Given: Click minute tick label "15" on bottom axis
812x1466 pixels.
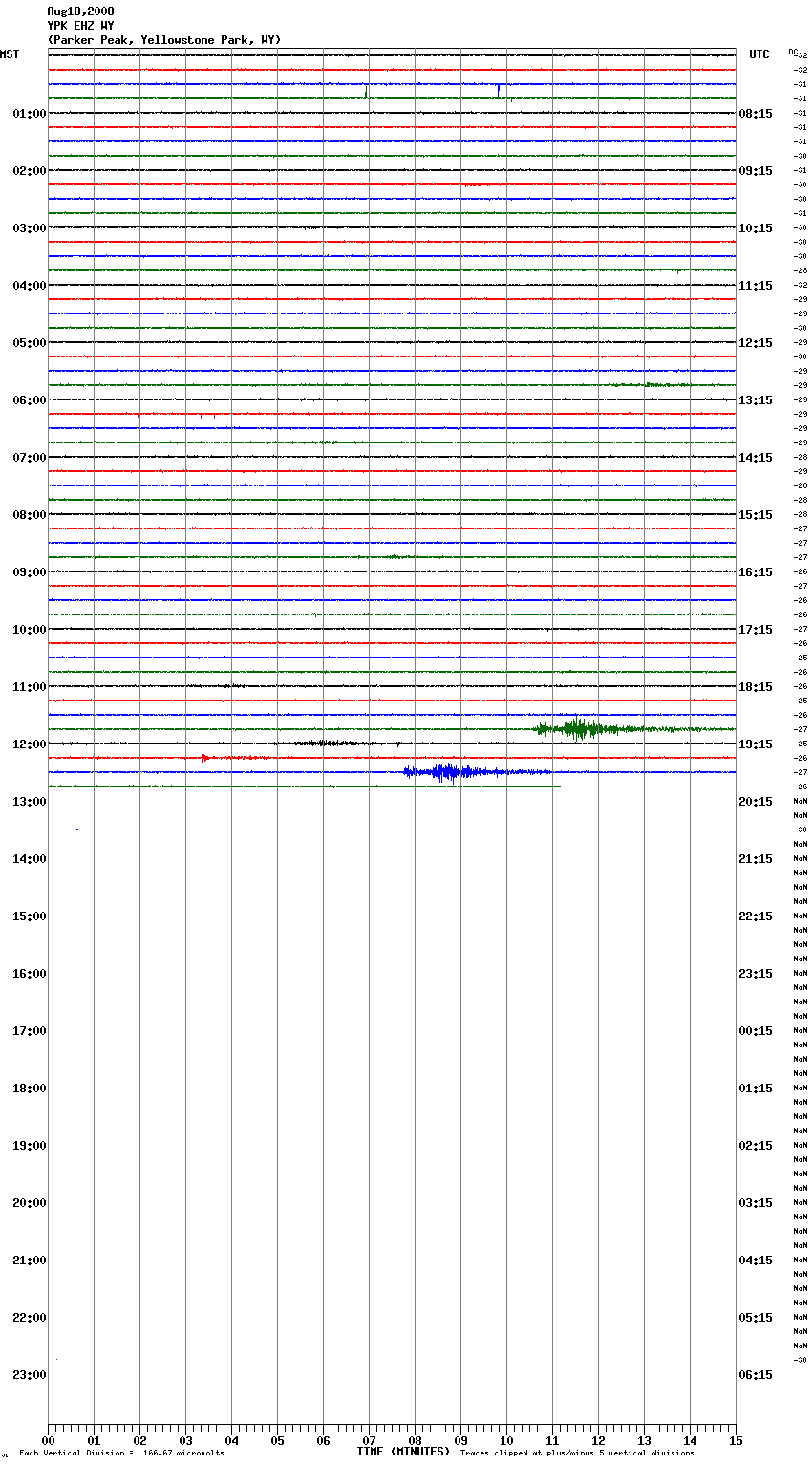Looking at the screenshot, I should point(736,1441).
